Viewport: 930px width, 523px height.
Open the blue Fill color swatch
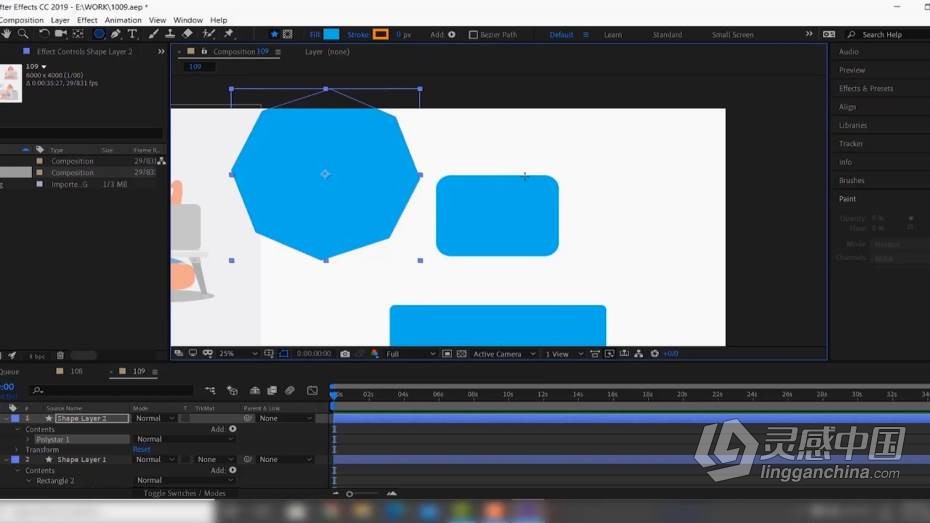pos(332,34)
